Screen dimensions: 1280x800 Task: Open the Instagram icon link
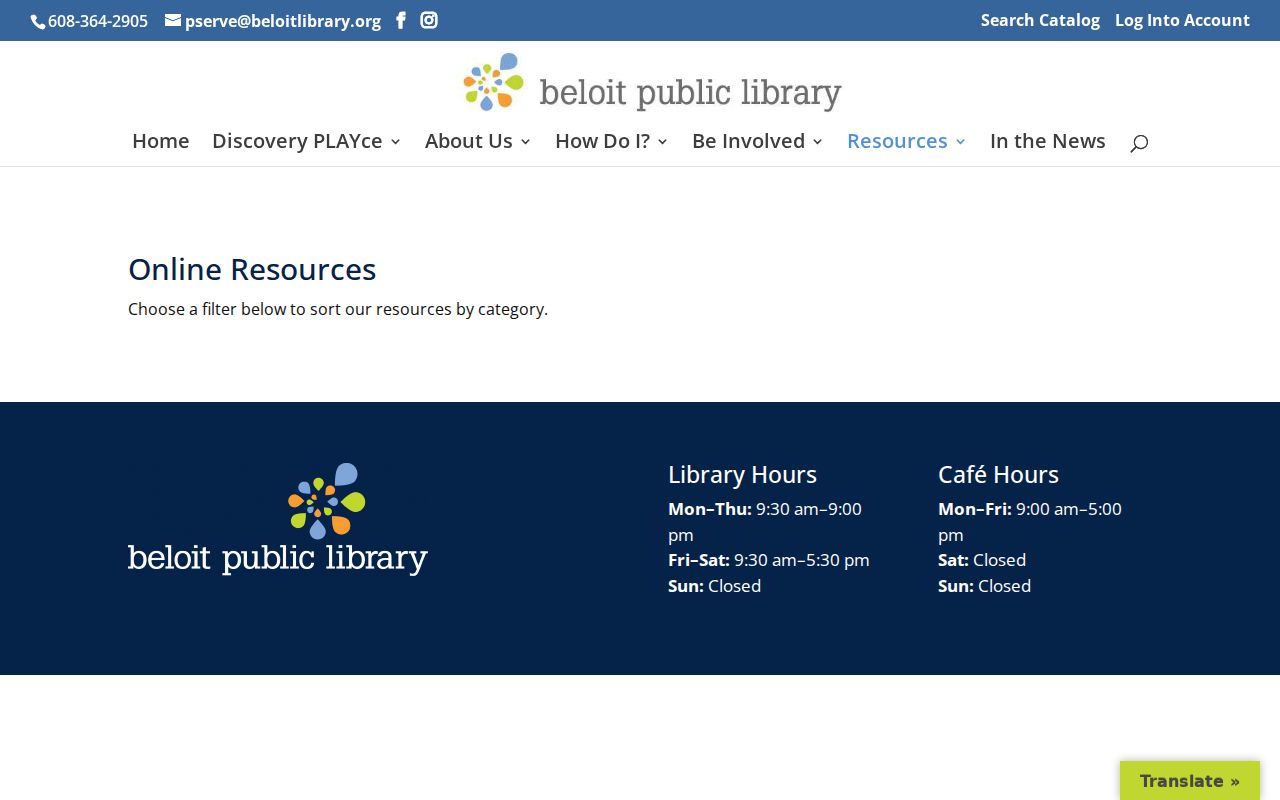(429, 20)
